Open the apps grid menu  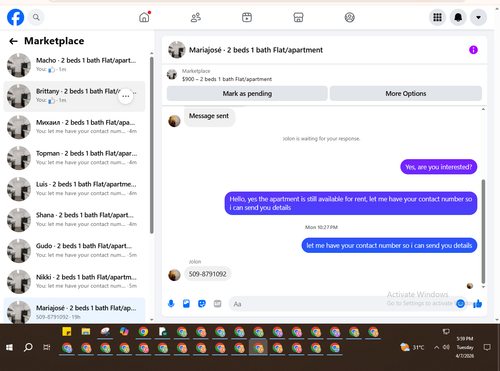point(437,17)
